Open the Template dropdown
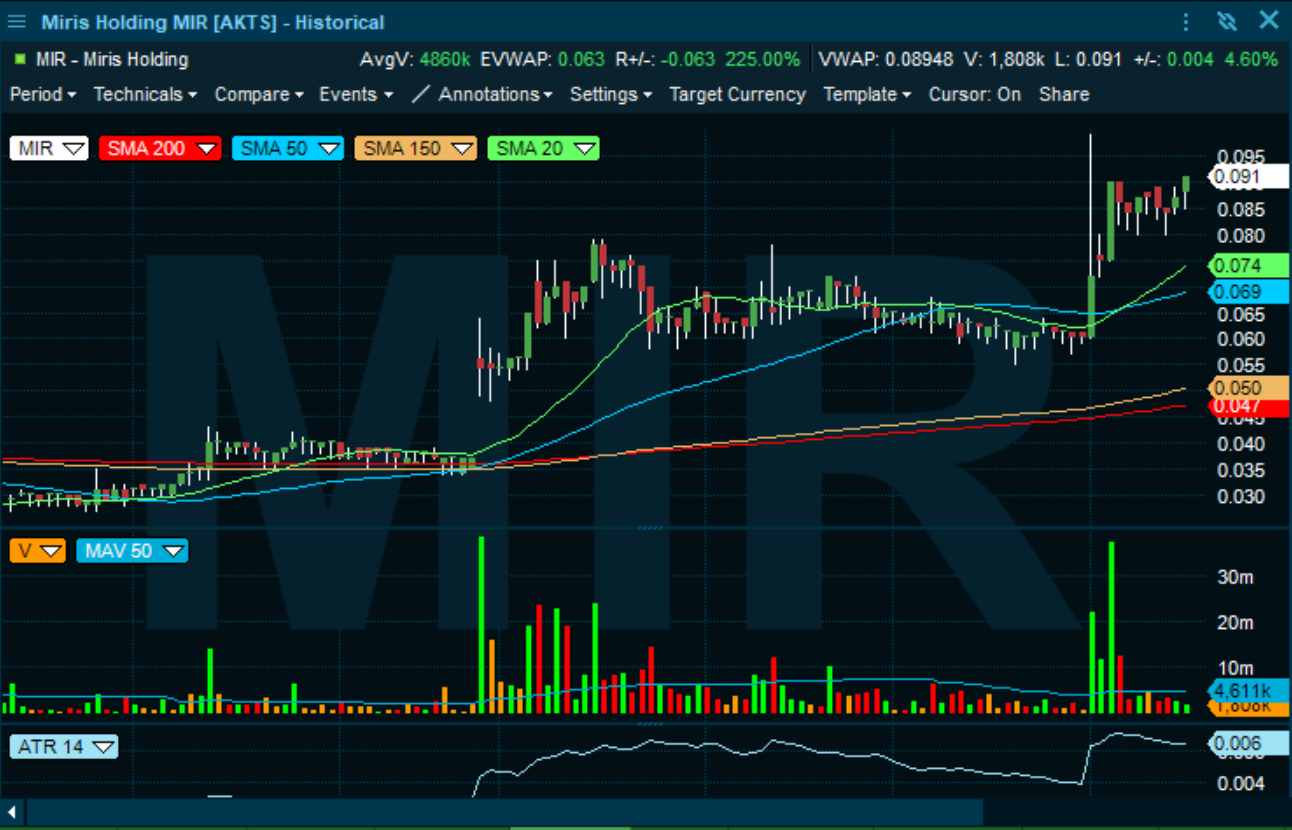 867,94
